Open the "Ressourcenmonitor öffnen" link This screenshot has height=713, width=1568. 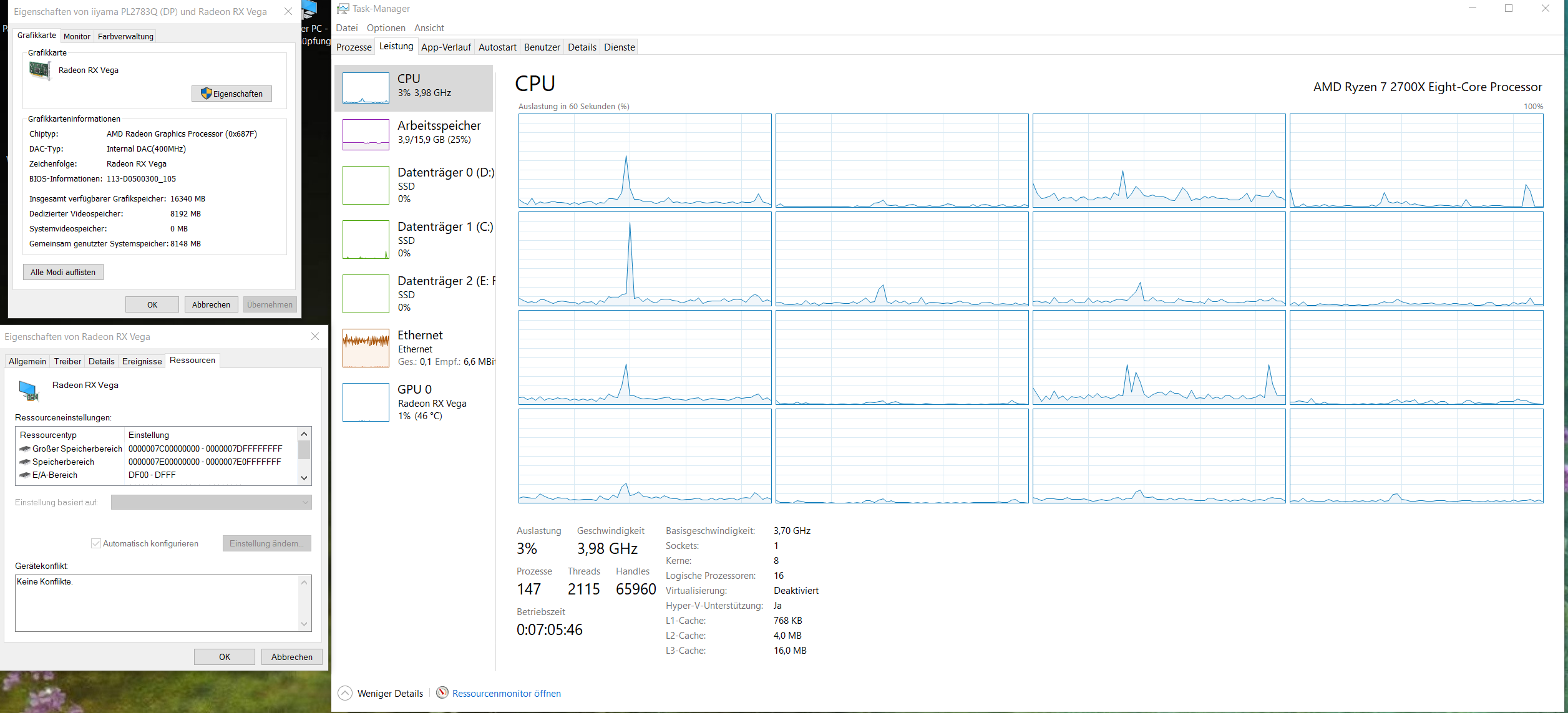coord(507,693)
